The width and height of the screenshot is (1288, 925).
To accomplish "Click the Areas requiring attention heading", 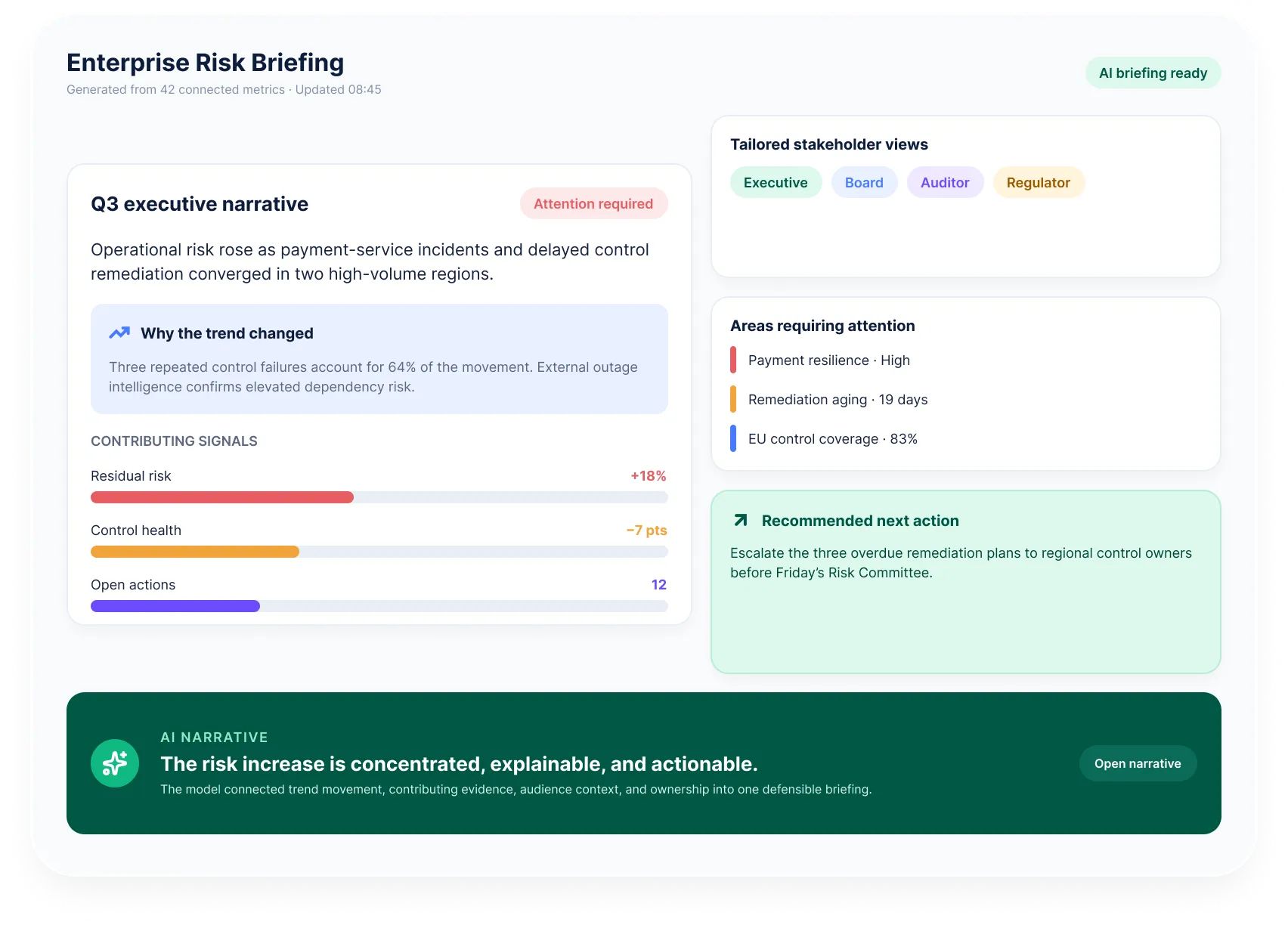I will tap(822, 326).
